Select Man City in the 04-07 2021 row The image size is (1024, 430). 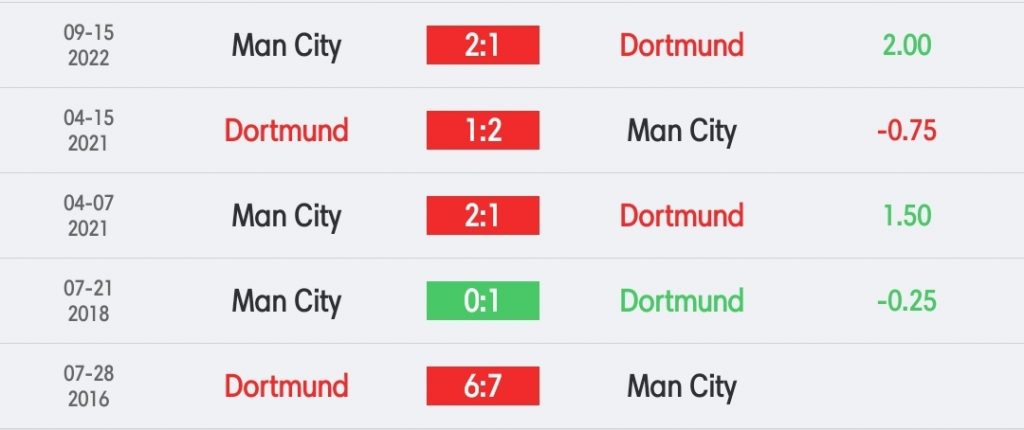pyautogui.click(x=287, y=216)
